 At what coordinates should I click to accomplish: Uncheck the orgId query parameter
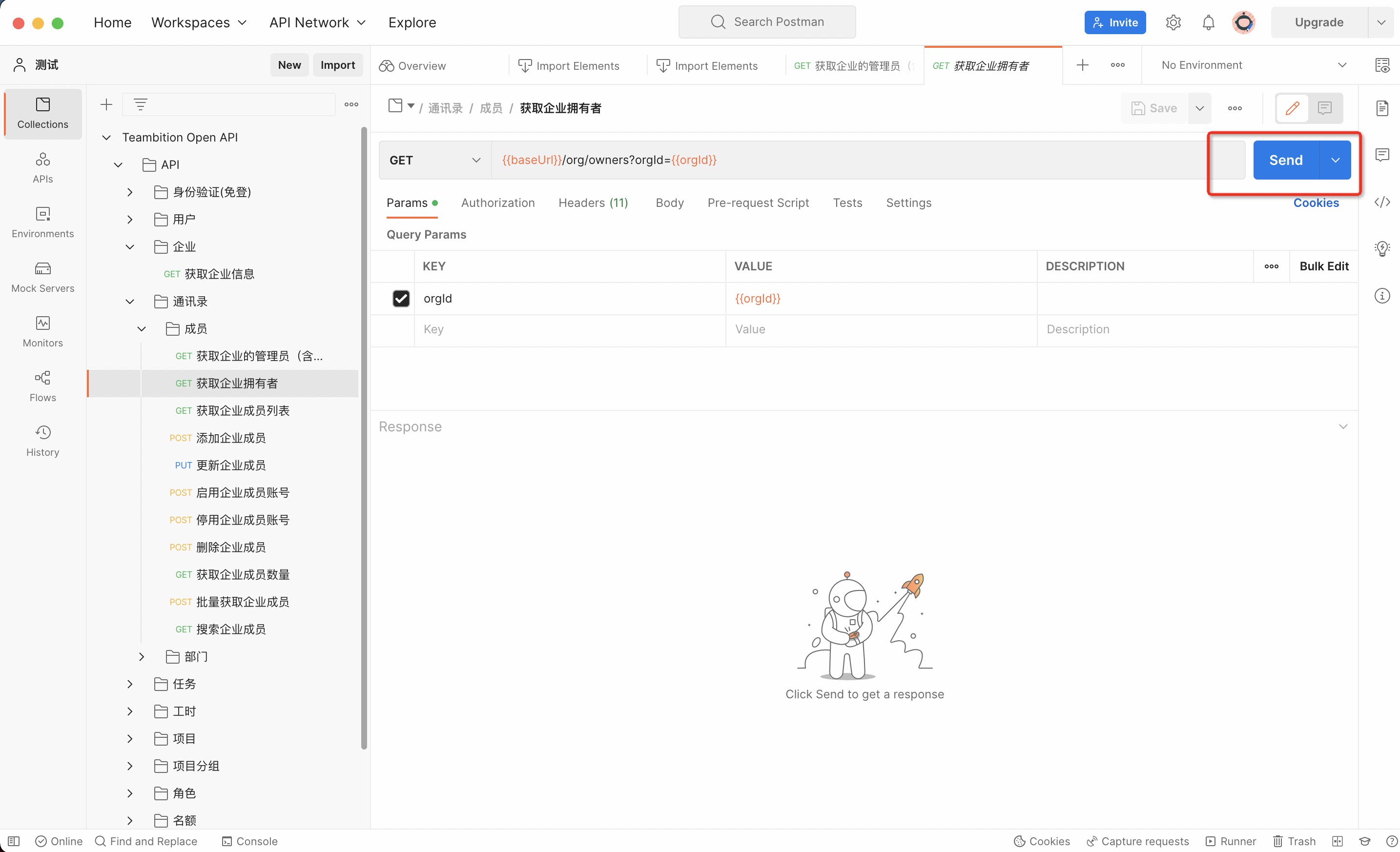[401, 298]
